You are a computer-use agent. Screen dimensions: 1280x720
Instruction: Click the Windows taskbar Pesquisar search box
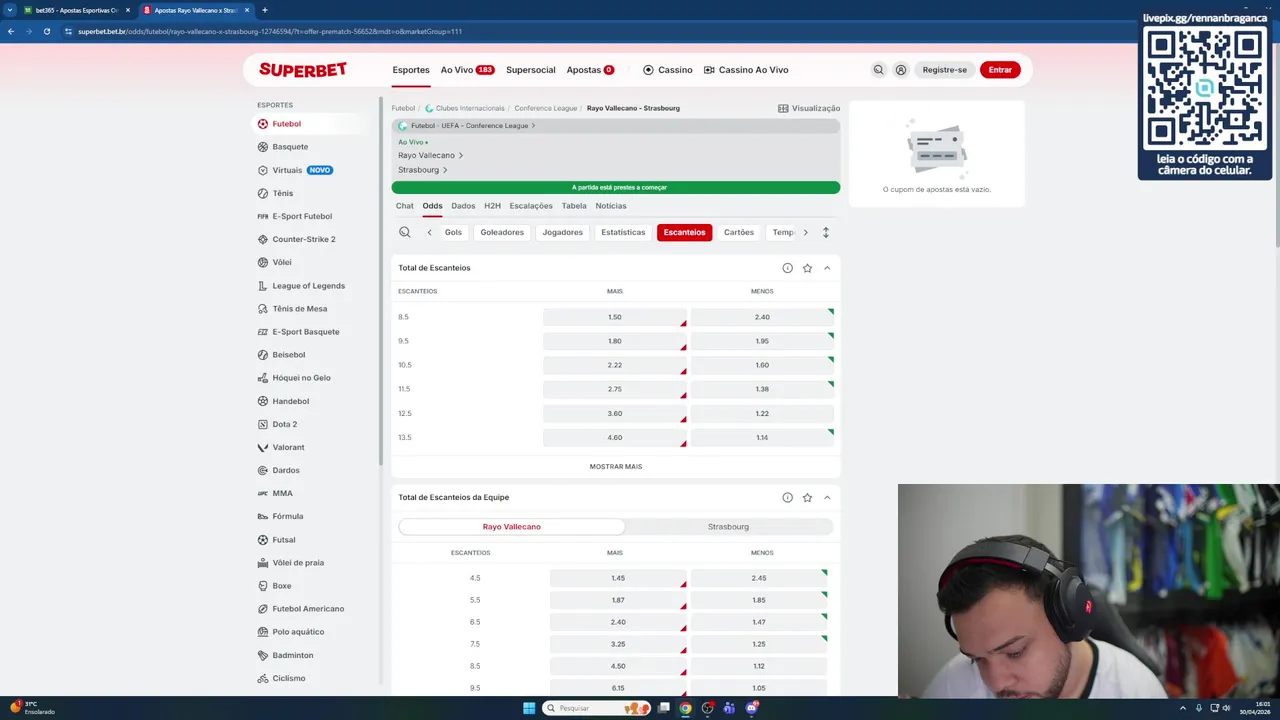pyautogui.click(x=599, y=708)
